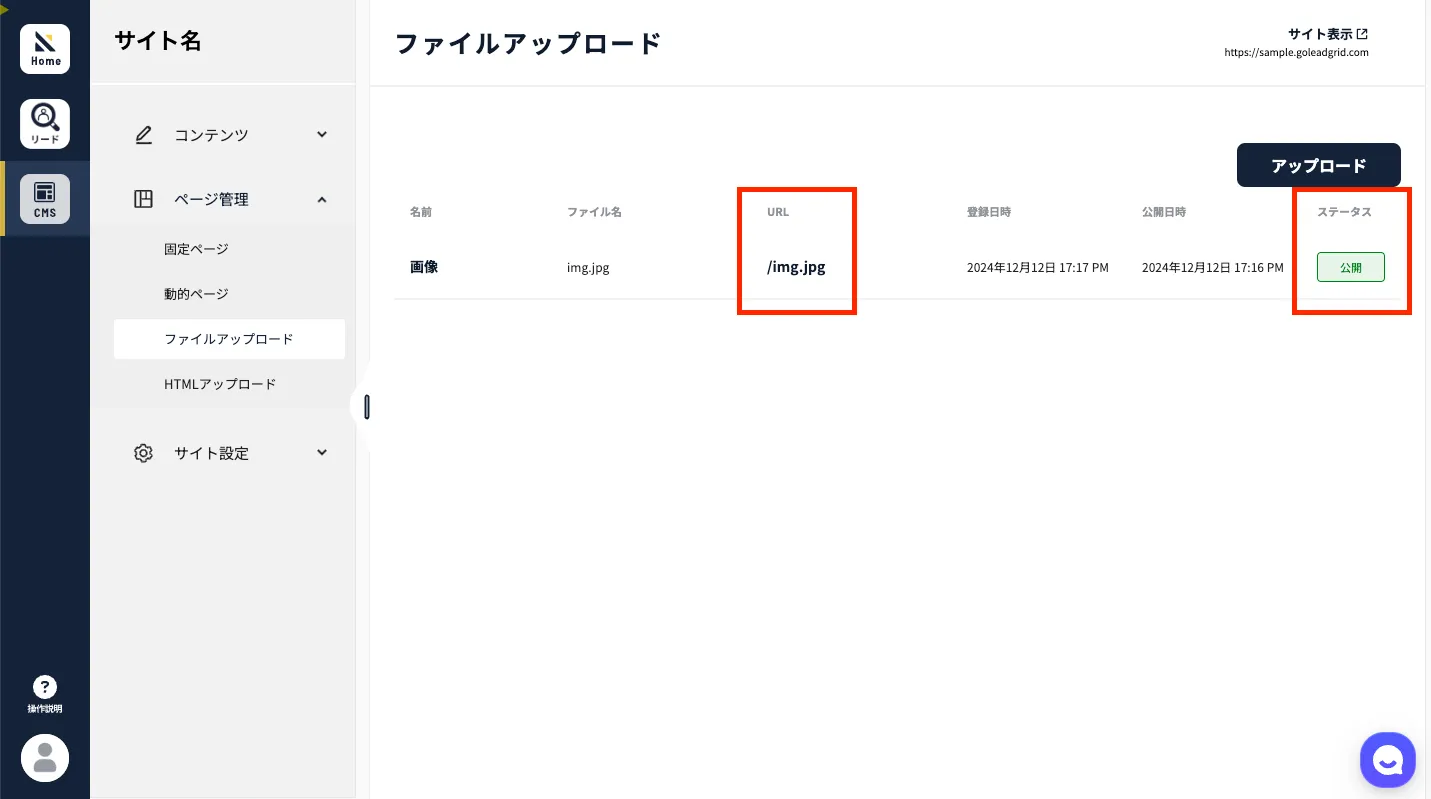1431x799 pixels.
Task: Expand the サイト設定 menu chevron
Action: pos(322,452)
